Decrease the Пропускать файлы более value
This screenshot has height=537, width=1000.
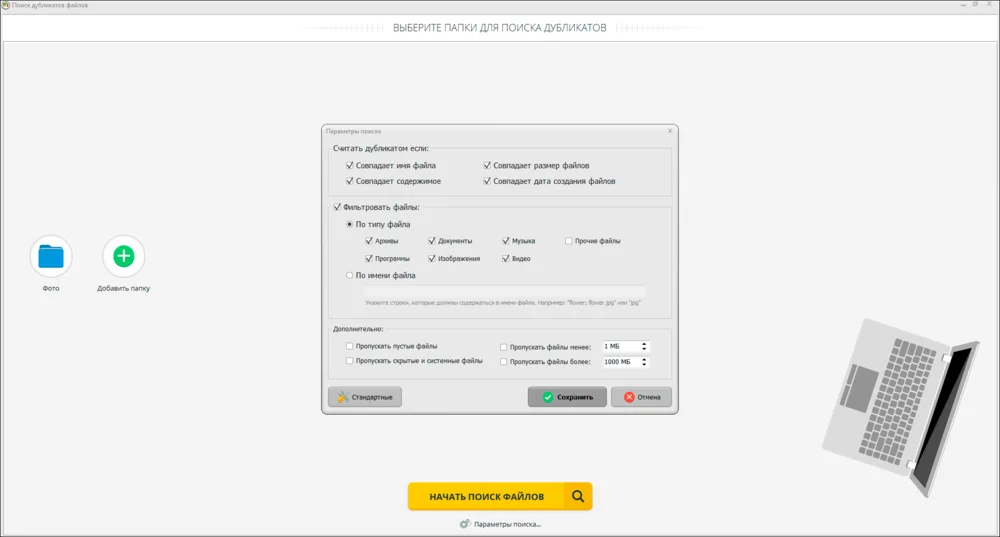(x=644, y=364)
